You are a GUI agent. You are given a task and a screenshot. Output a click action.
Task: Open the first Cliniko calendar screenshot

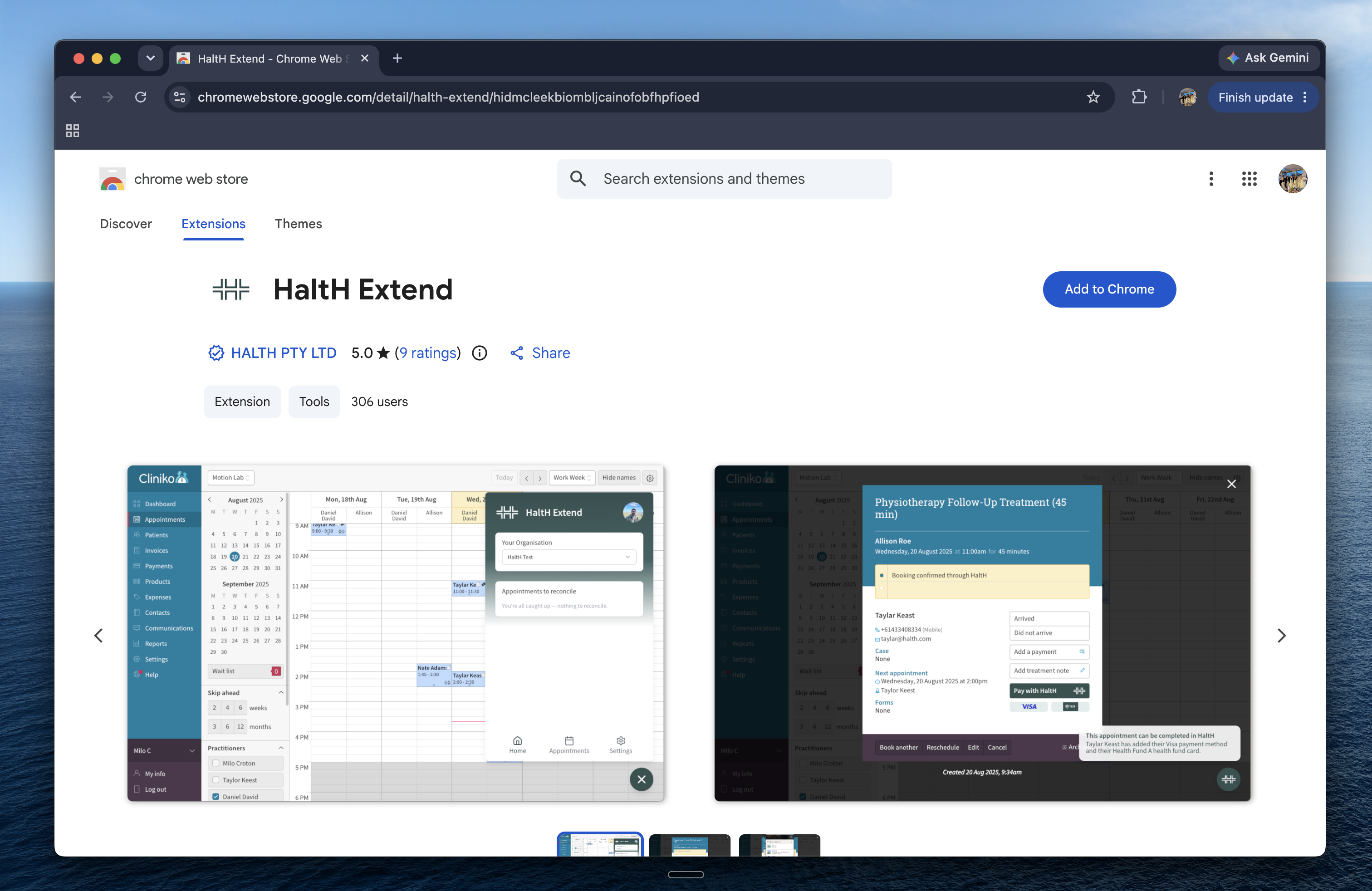pos(396,633)
